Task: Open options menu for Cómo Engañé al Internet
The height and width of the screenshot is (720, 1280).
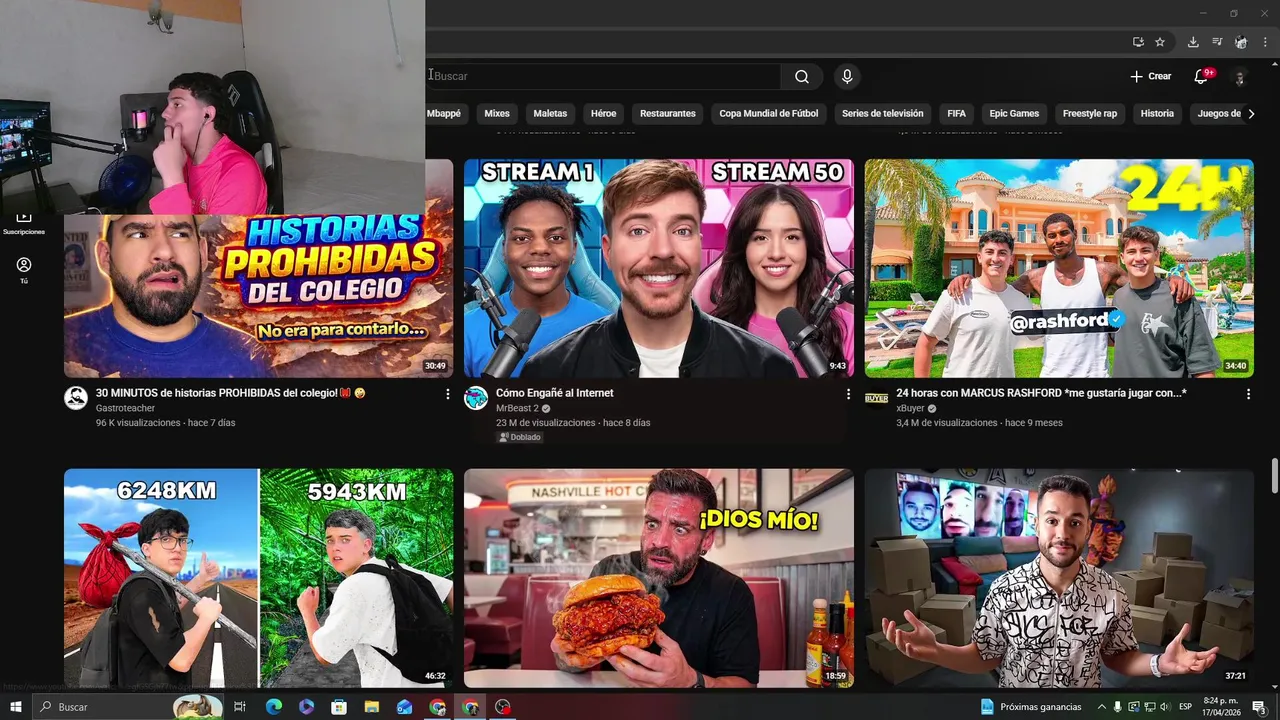Action: click(x=848, y=395)
